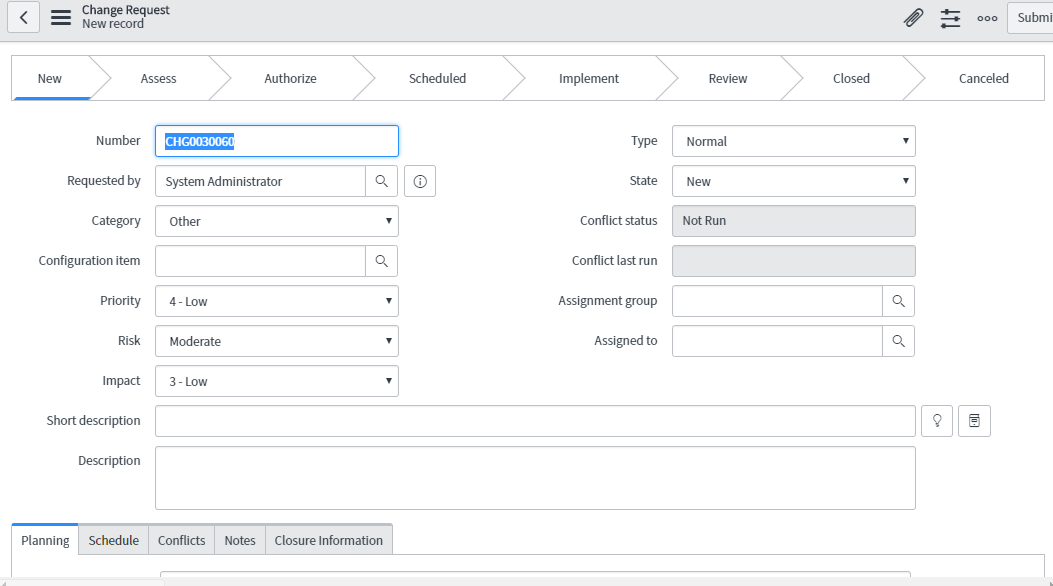Image resolution: width=1053 pixels, height=586 pixels.
Task: Go back using the left chevron button
Action: [x=24, y=17]
